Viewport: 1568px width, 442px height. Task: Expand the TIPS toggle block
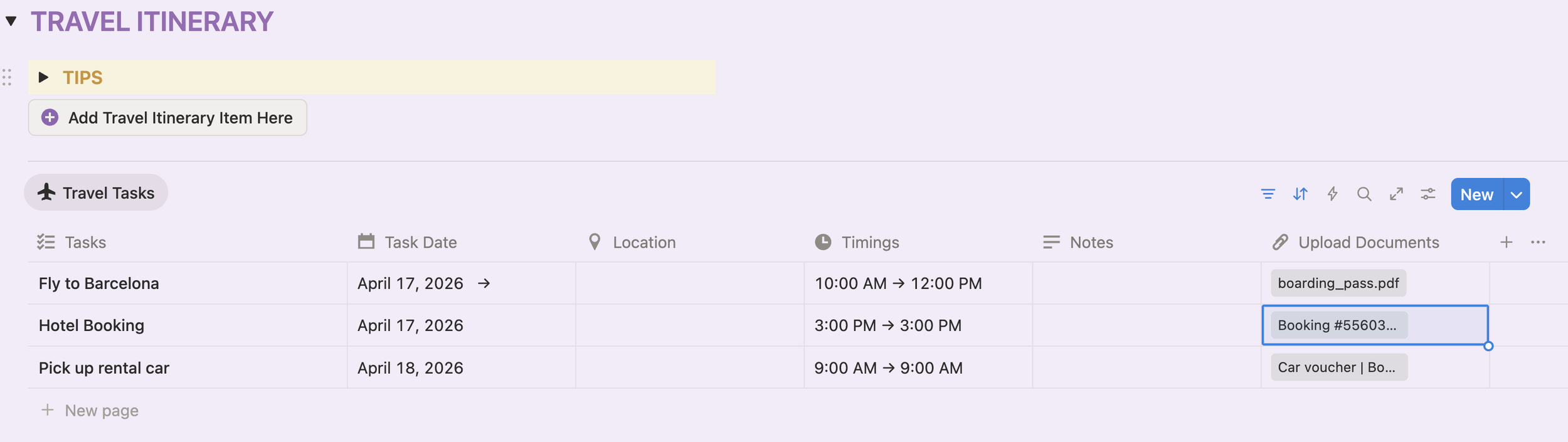coord(43,77)
